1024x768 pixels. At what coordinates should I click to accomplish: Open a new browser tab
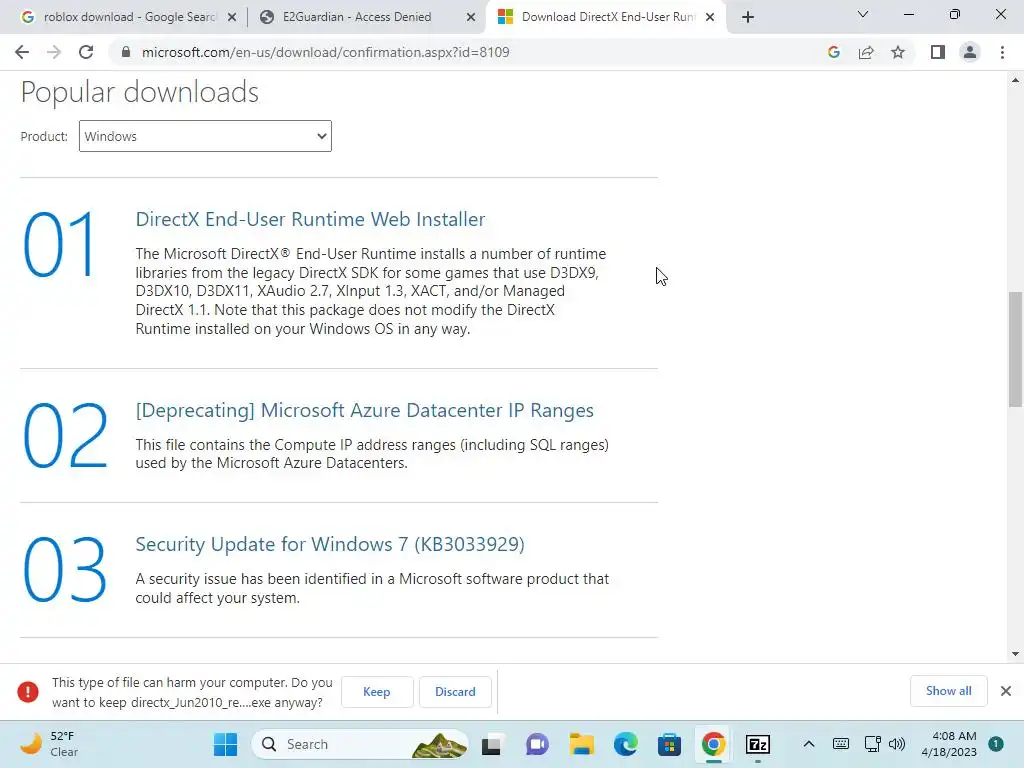(x=748, y=17)
